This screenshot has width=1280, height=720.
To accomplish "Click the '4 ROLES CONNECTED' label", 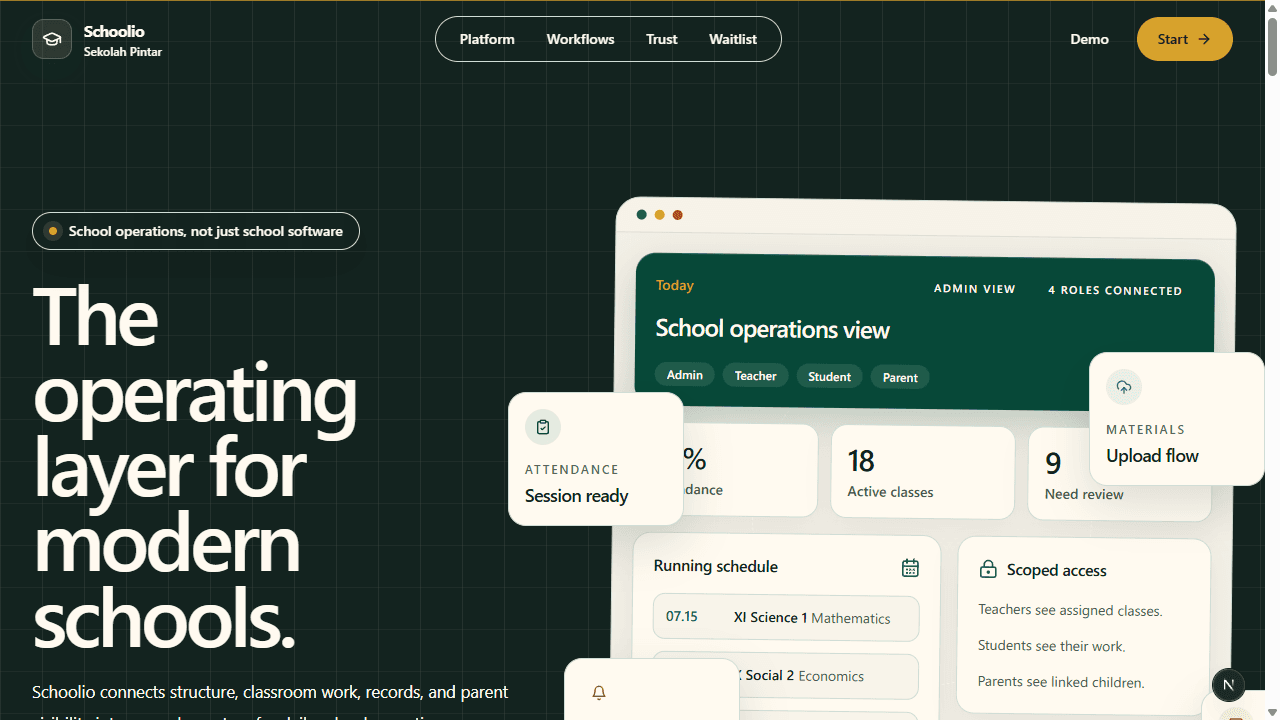I will tap(1115, 291).
